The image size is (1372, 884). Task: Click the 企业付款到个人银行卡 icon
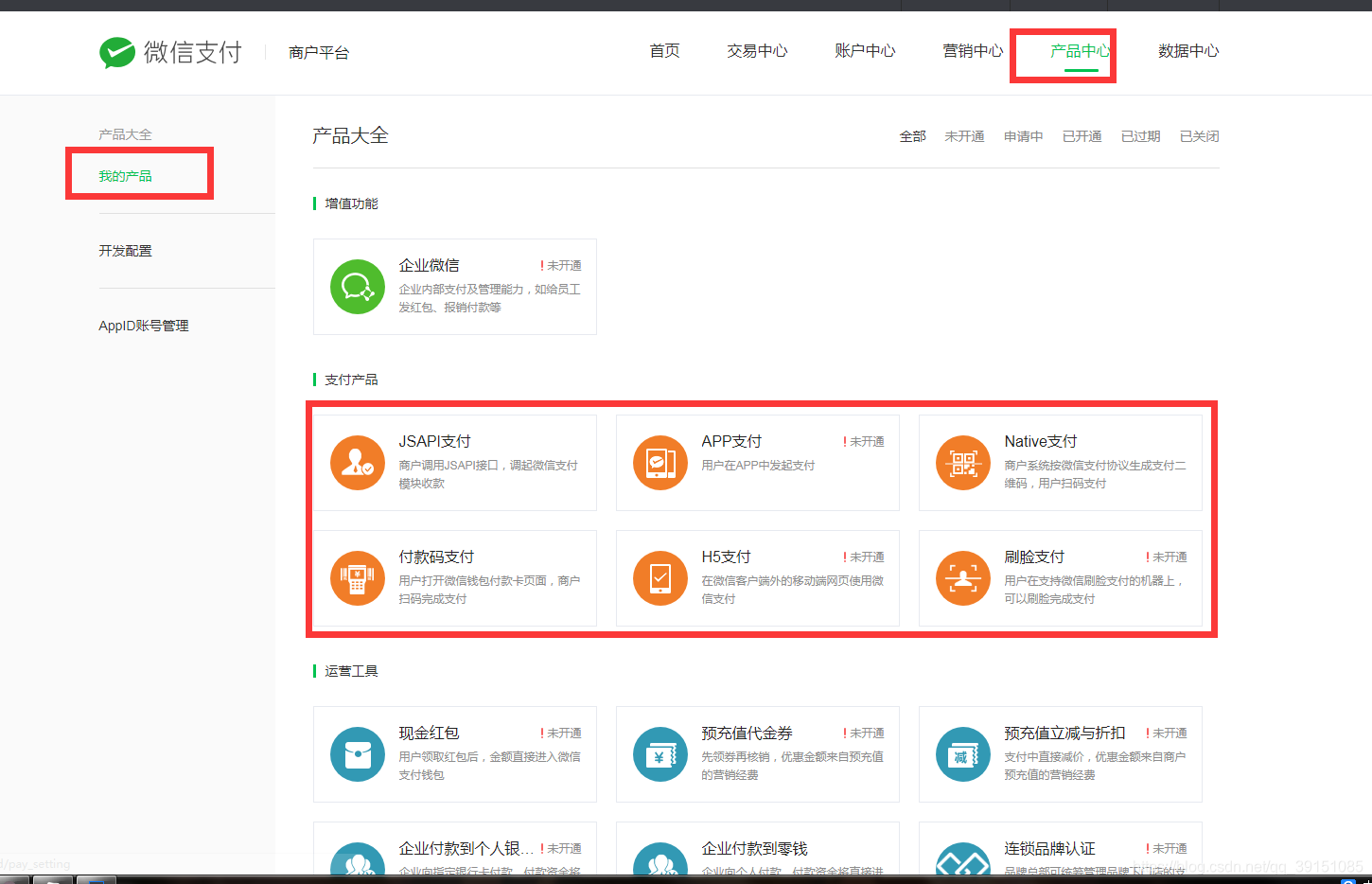pos(358,859)
